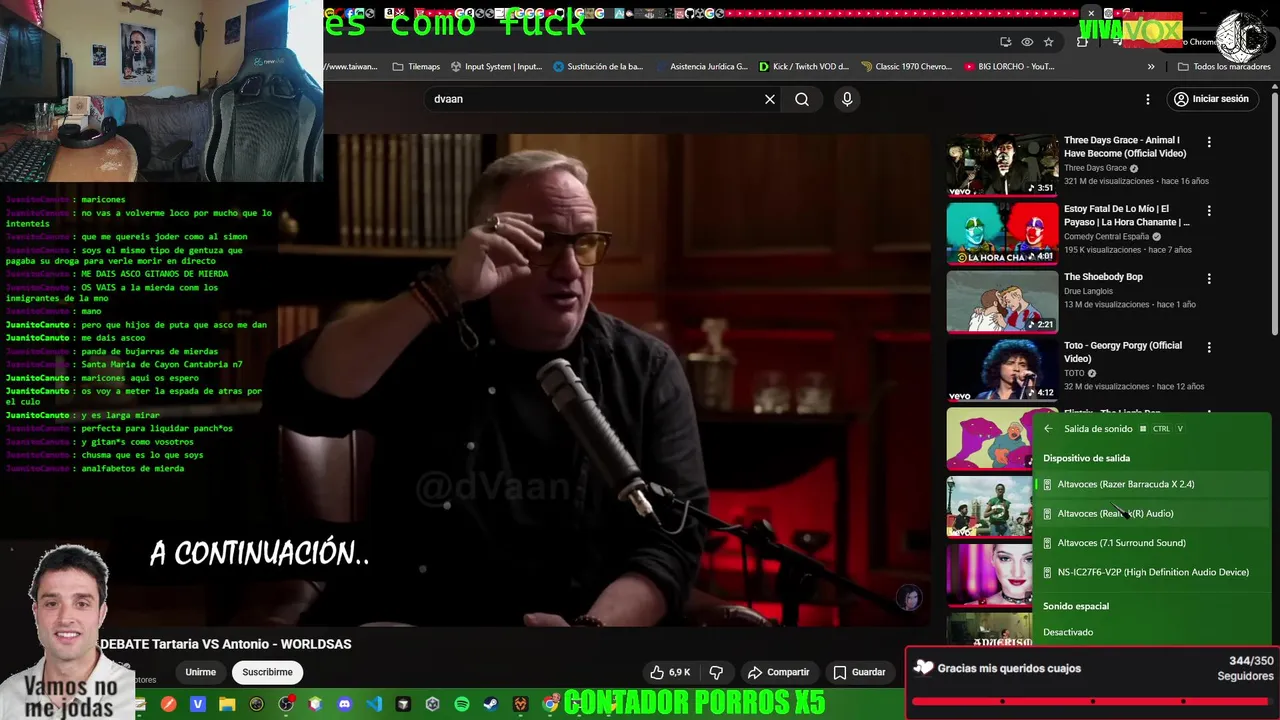
Task: Open Sustitución de la ba... bookmark
Action: tap(598, 67)
